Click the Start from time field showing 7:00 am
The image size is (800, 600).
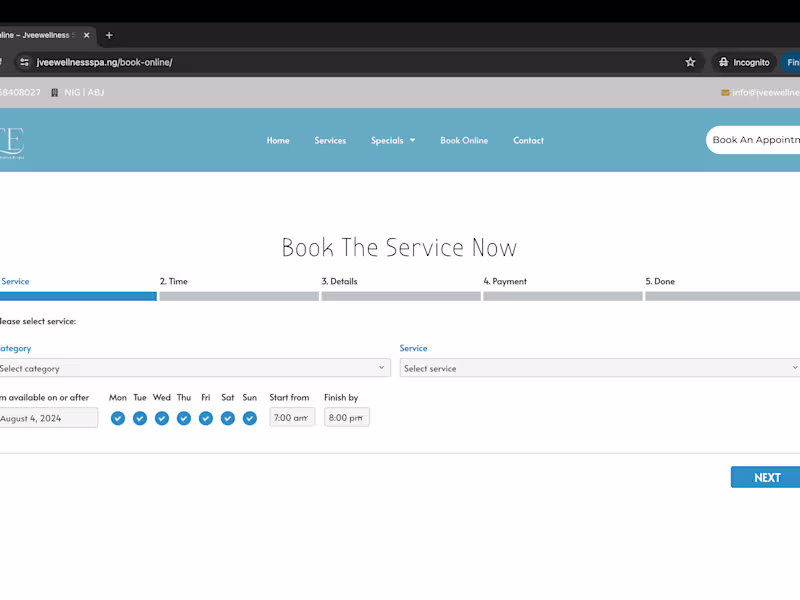pyautogui.click(x=291, y=418)
